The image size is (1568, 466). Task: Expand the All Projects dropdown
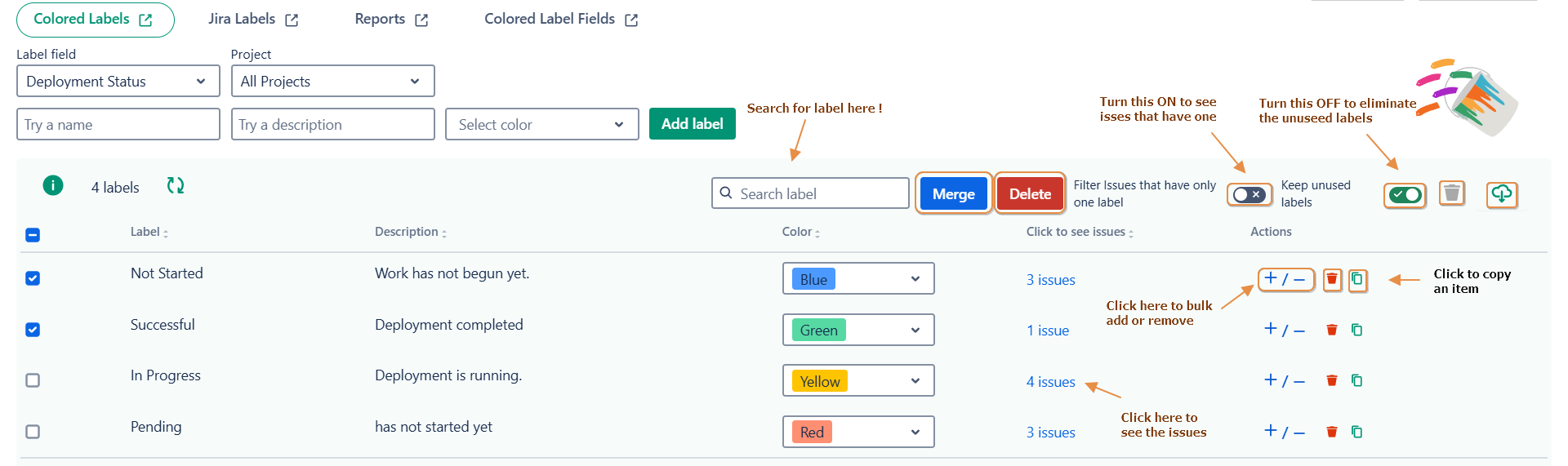point(332,82)
